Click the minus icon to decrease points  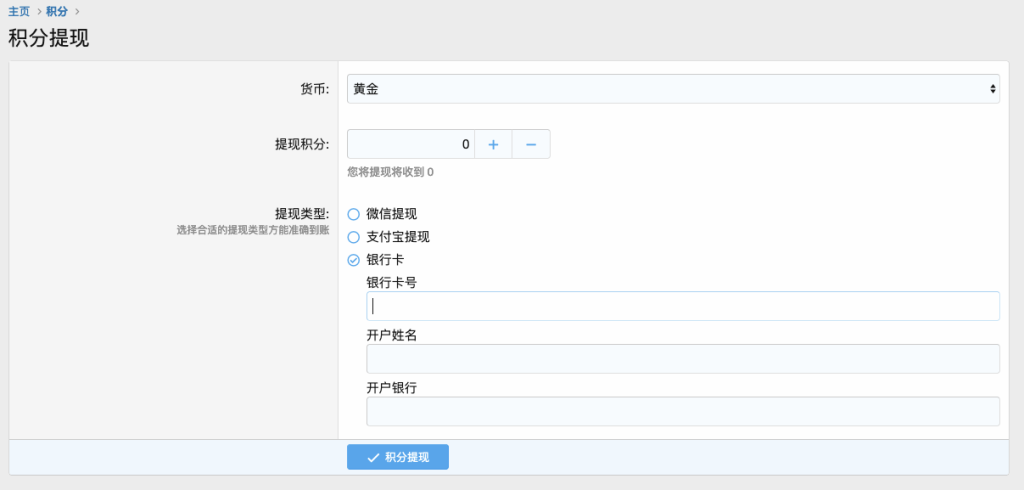pos(531,144)
